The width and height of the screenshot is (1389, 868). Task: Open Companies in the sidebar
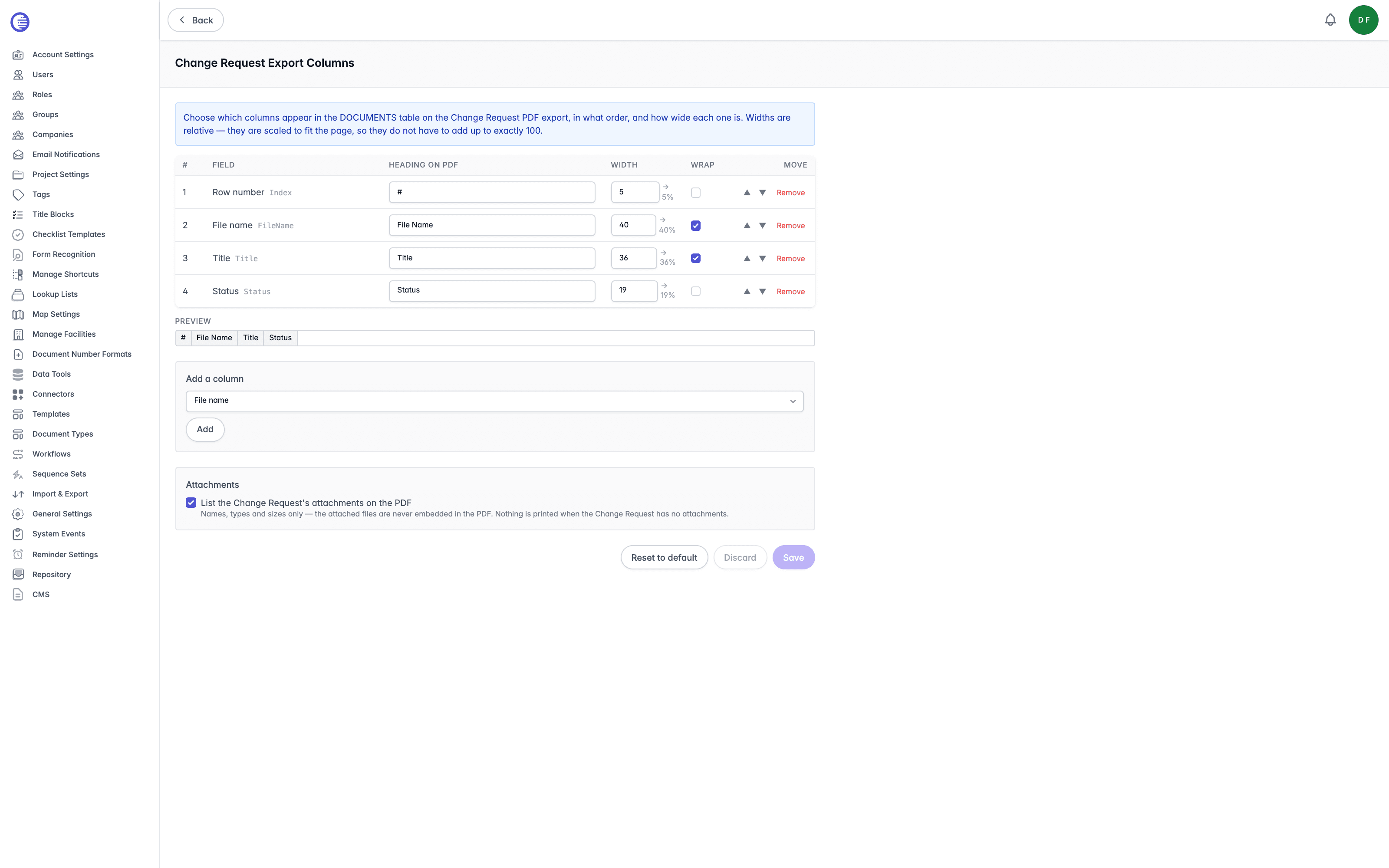[x=53, y=135]
